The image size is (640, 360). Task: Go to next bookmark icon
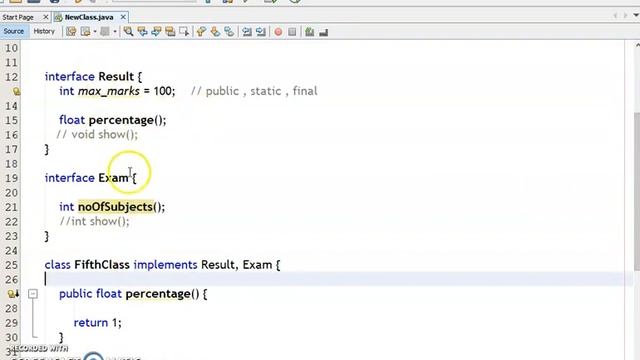coord(215,32)
